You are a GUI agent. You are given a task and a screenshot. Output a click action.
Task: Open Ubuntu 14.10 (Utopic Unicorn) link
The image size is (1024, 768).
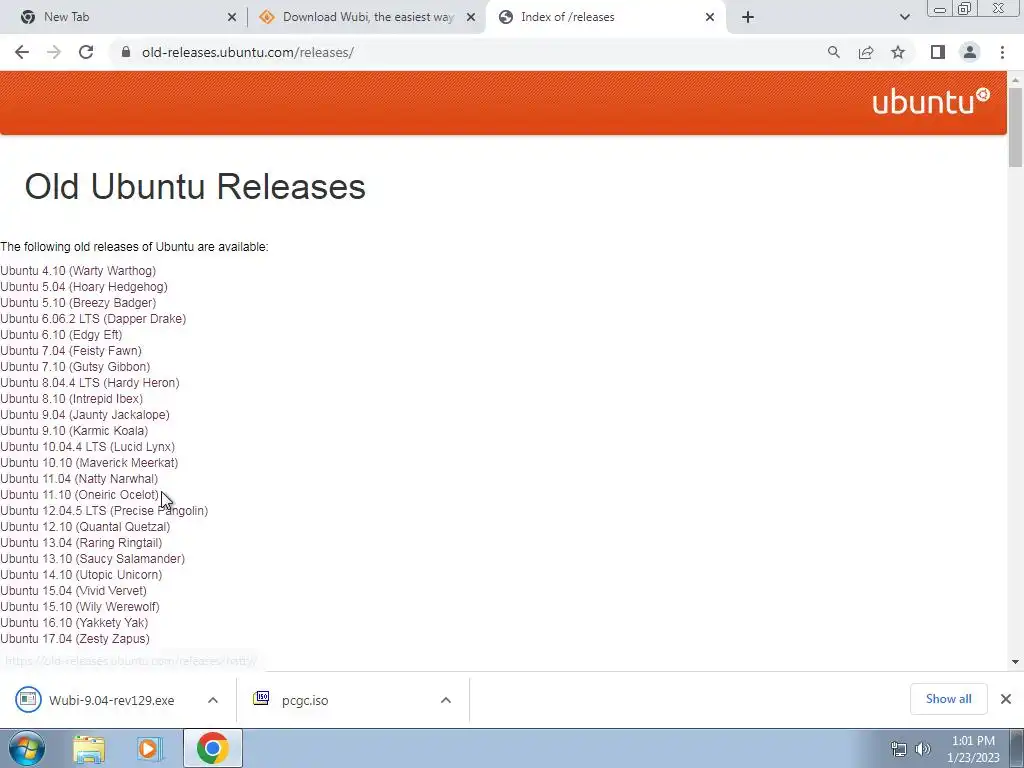pos(81,575)
